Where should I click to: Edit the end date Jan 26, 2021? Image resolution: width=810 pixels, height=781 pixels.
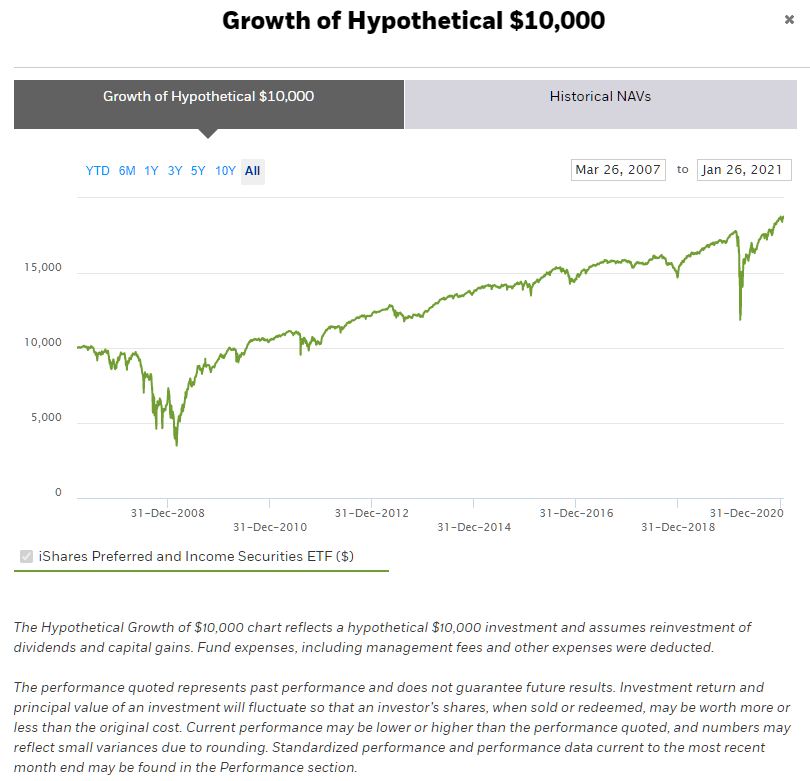coord(744,170)
